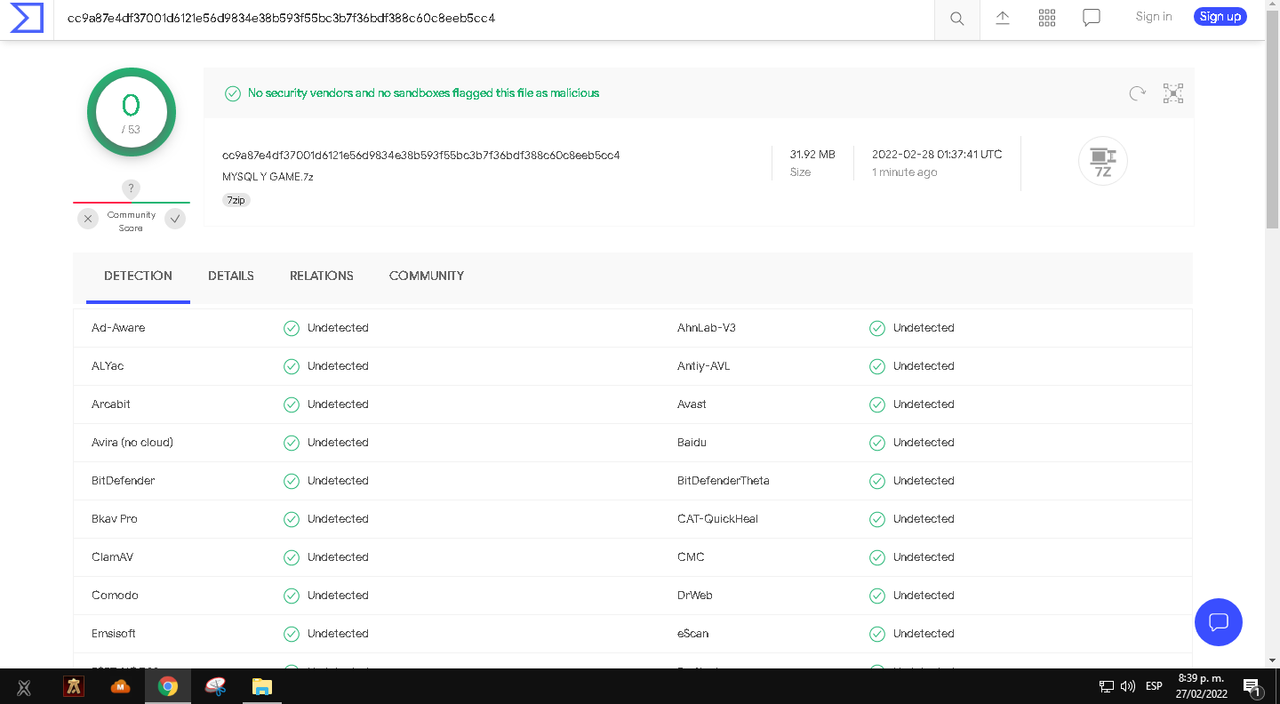Click the AhnLab-V3 undetected check icon

[x=877, y=328]
